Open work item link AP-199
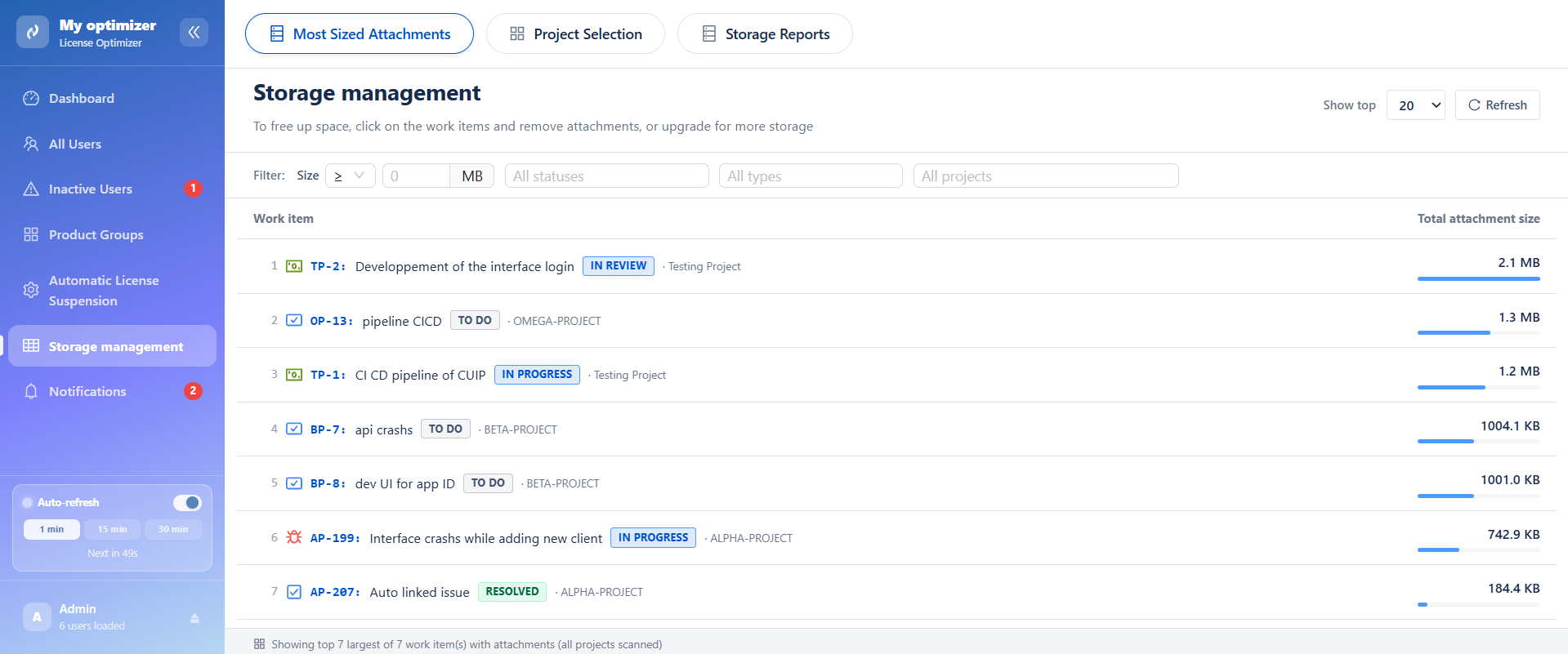The image size is (1568, 654). click(x=335, y=538)
